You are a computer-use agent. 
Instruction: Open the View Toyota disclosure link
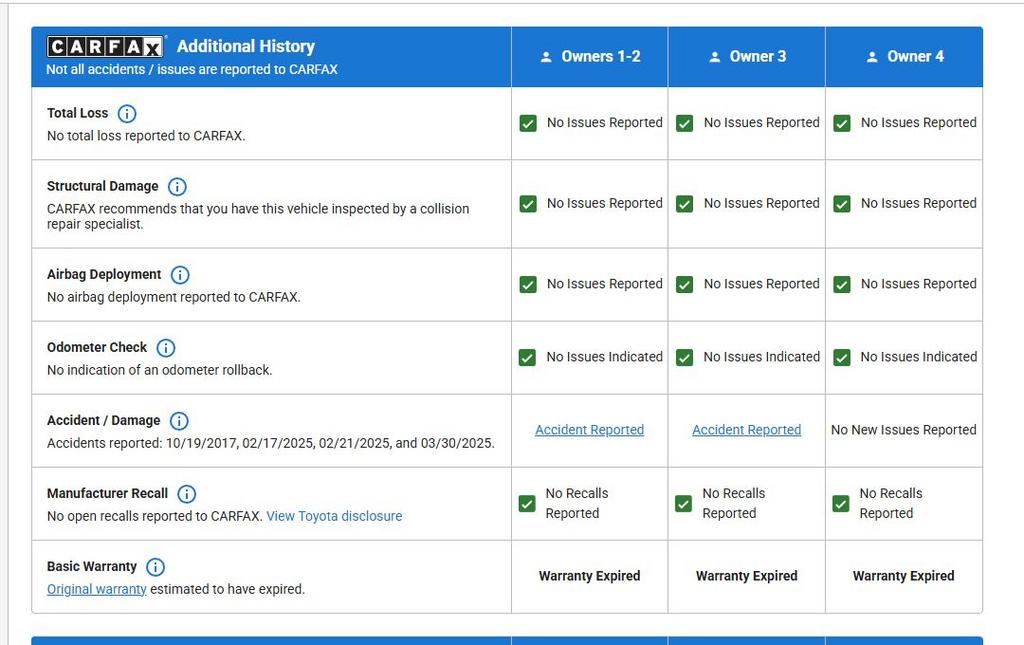[334, 516]
